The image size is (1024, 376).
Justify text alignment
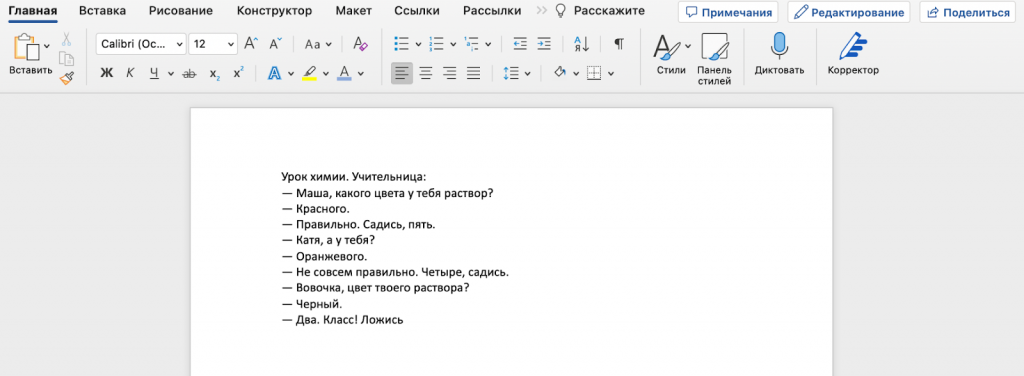[473, 73]
